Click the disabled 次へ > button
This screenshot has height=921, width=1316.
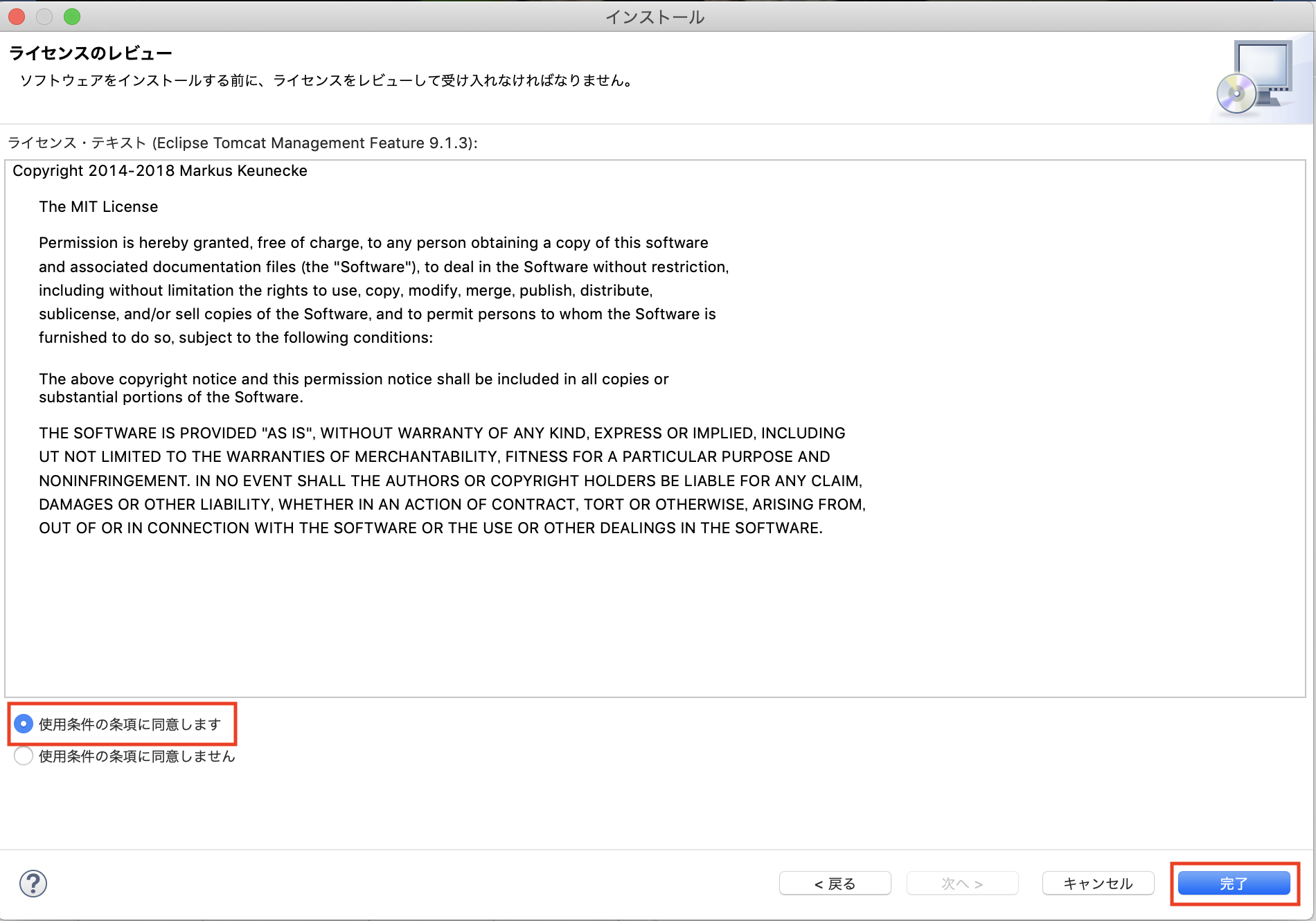962,884
